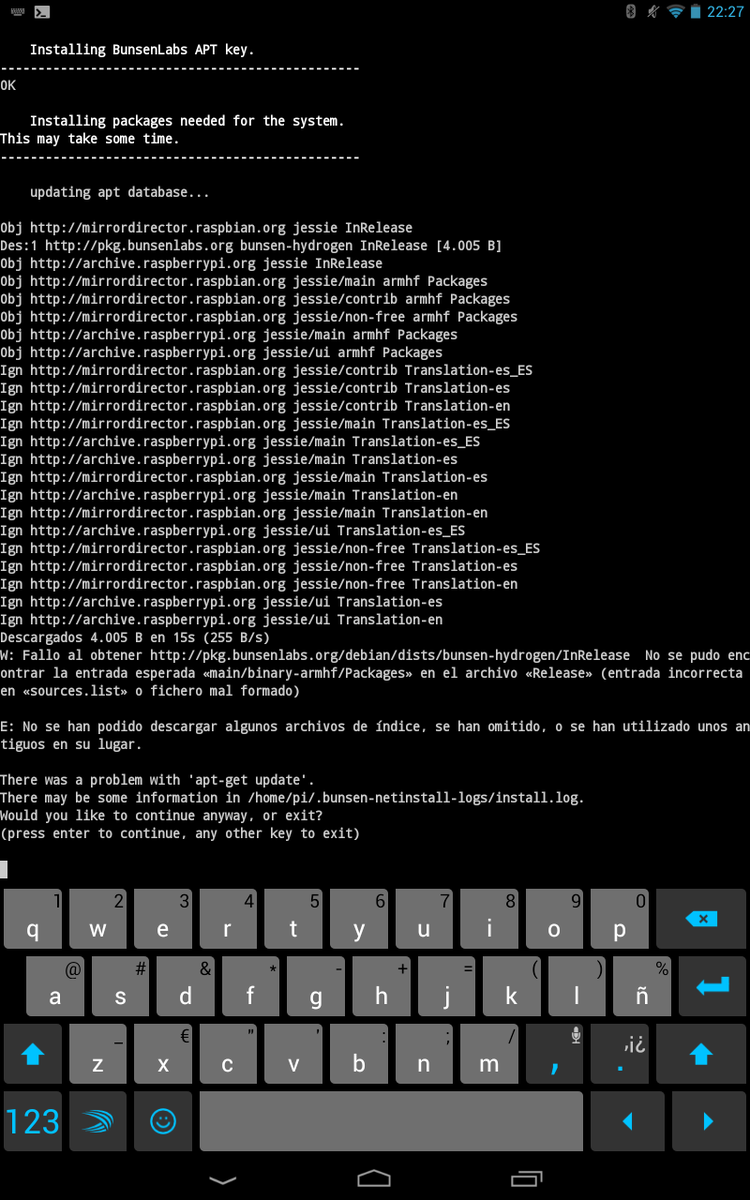750x1200 pixels.
Task: Tap the x key
Action: [163, 1053]
